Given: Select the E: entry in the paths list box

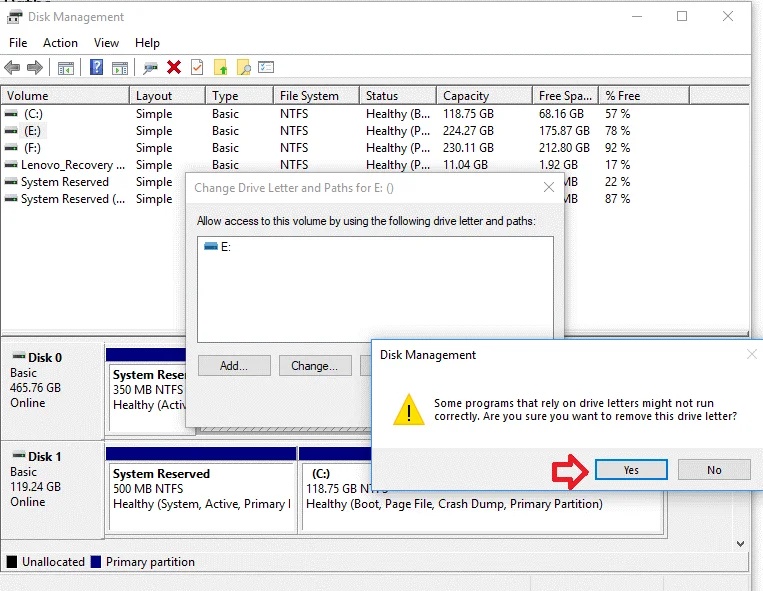Looking at the screenshot, I should click(x=217, y=247).
